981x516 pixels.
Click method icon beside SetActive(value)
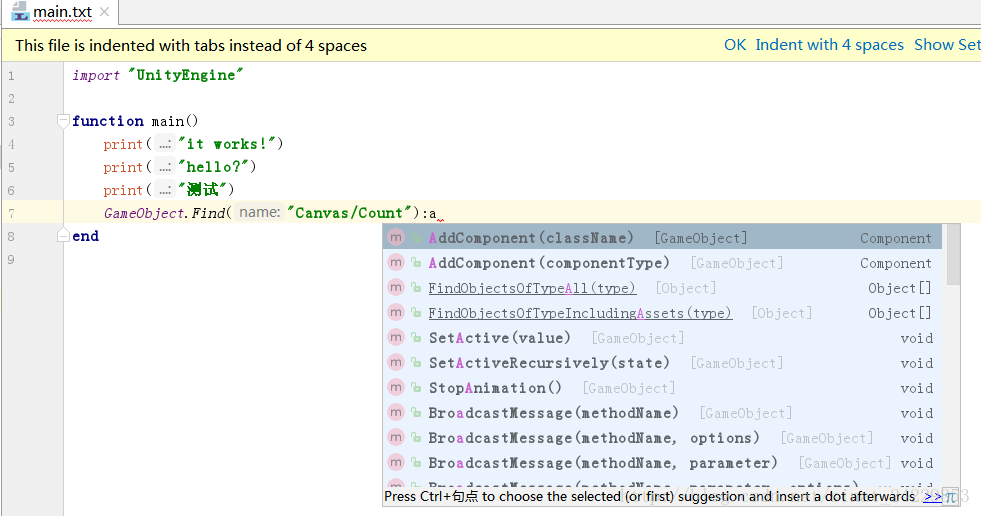tap(396, 338)
